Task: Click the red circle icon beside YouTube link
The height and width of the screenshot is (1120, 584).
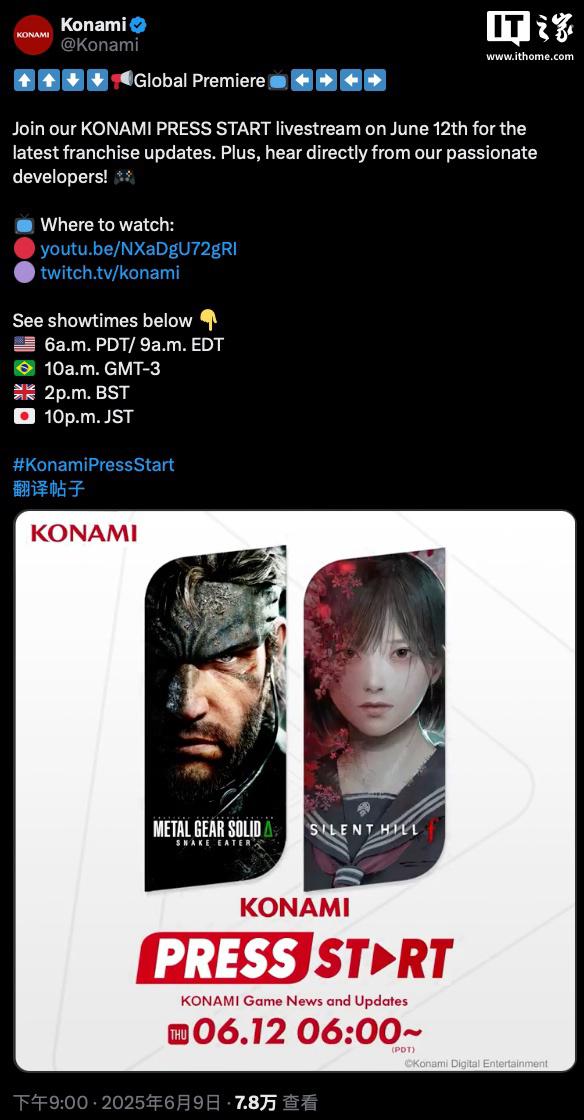Action: [x=24, y=249]
